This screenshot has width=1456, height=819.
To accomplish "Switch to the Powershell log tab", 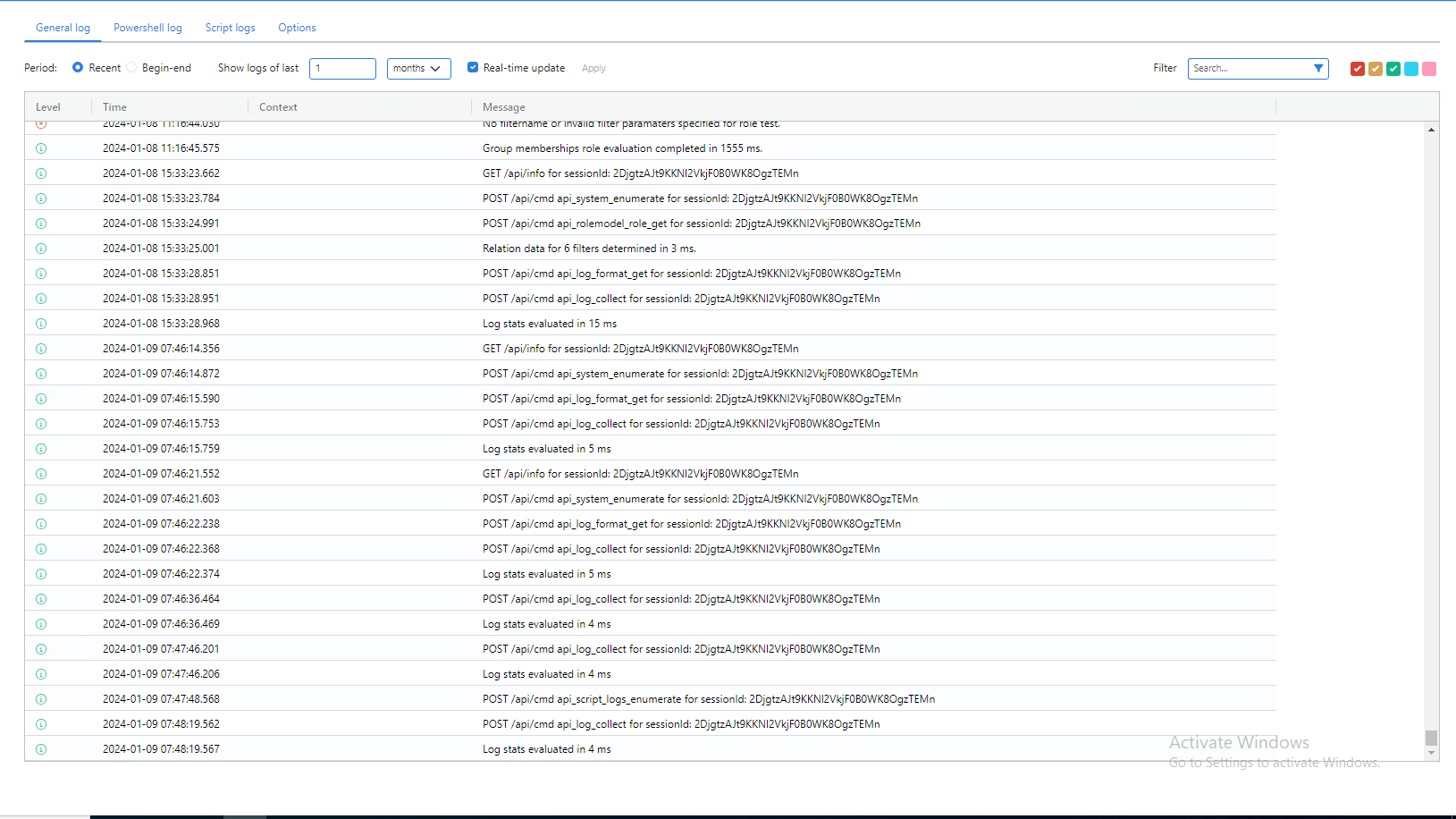I will [x=147, y=28].
